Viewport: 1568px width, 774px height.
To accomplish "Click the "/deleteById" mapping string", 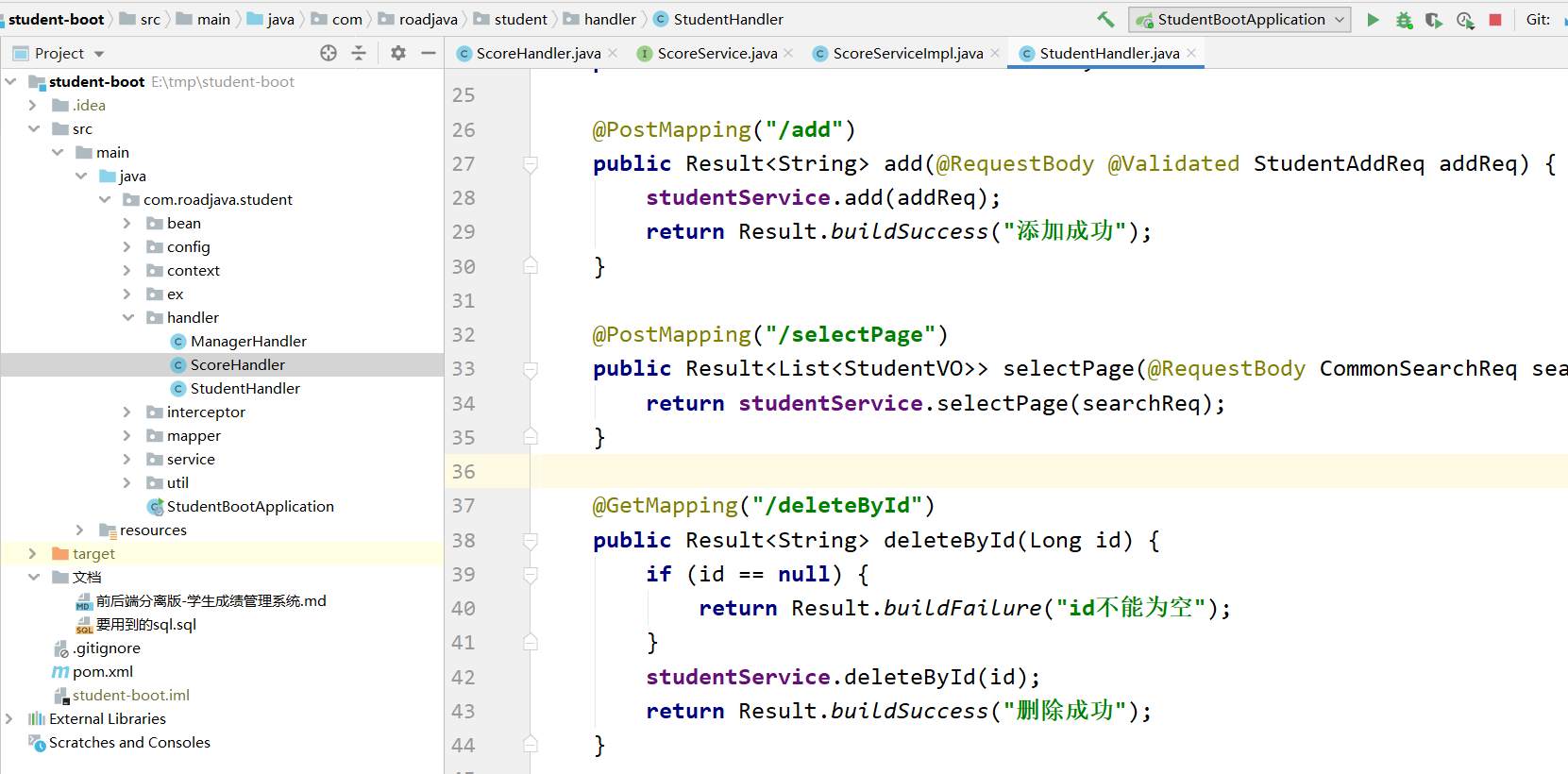I will coord(836,506).
